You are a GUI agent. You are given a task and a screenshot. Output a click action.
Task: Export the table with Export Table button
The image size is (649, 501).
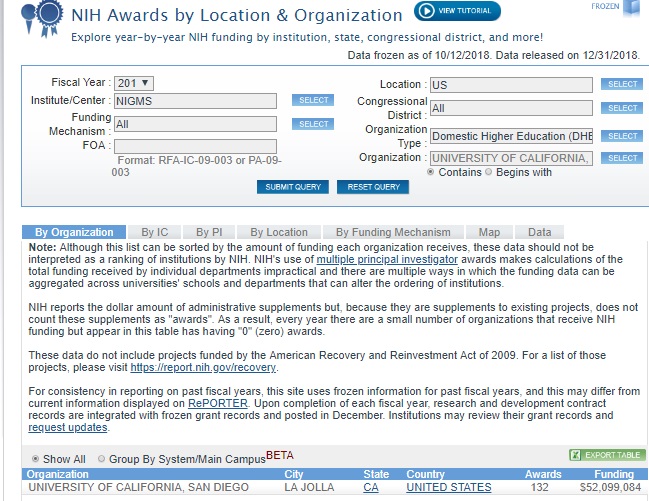pyautogui.click(x=607, y=455)
